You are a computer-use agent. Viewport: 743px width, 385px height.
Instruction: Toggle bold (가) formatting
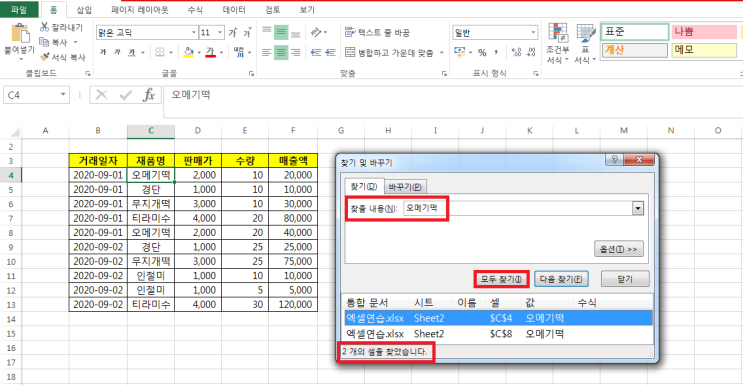coord(103,52)
